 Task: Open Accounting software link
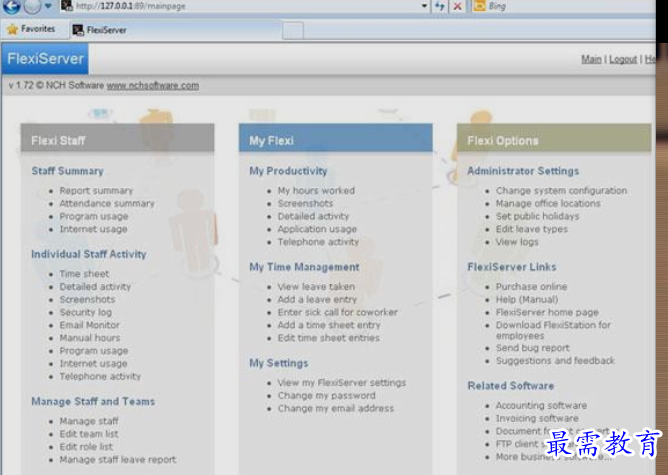(541, 405)
